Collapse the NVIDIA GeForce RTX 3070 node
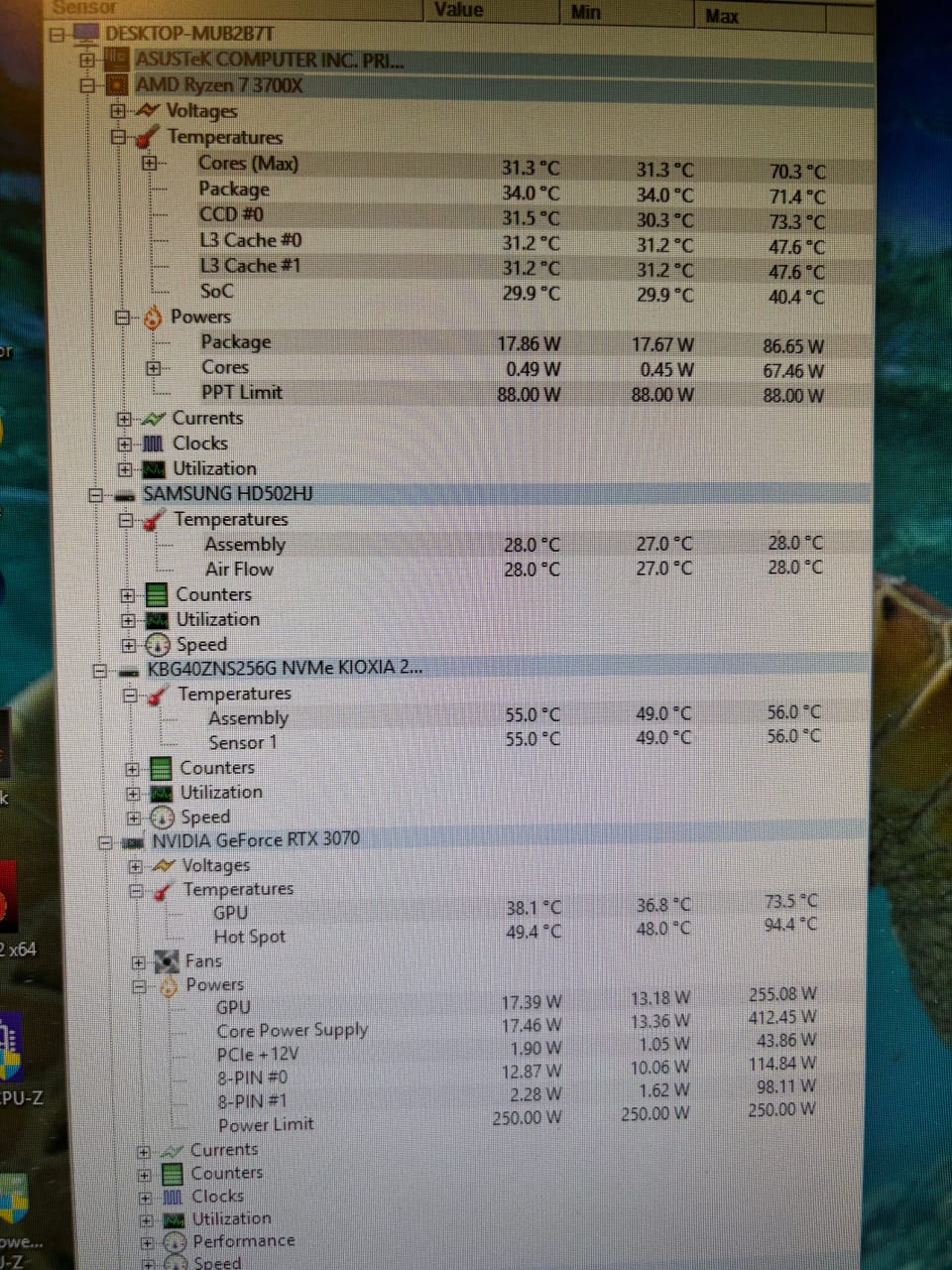This screenshot has width=952, height=1270. [x=104, y=842]
